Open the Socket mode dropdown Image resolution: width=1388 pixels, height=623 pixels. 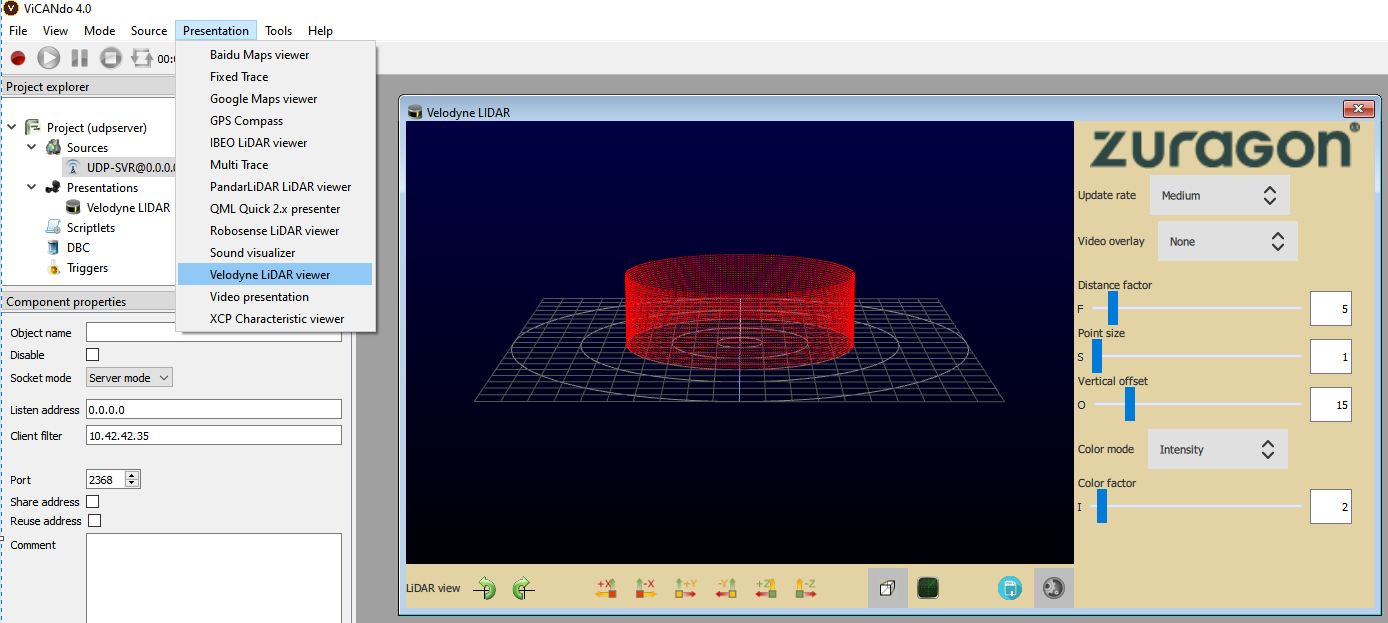[129, 377]
